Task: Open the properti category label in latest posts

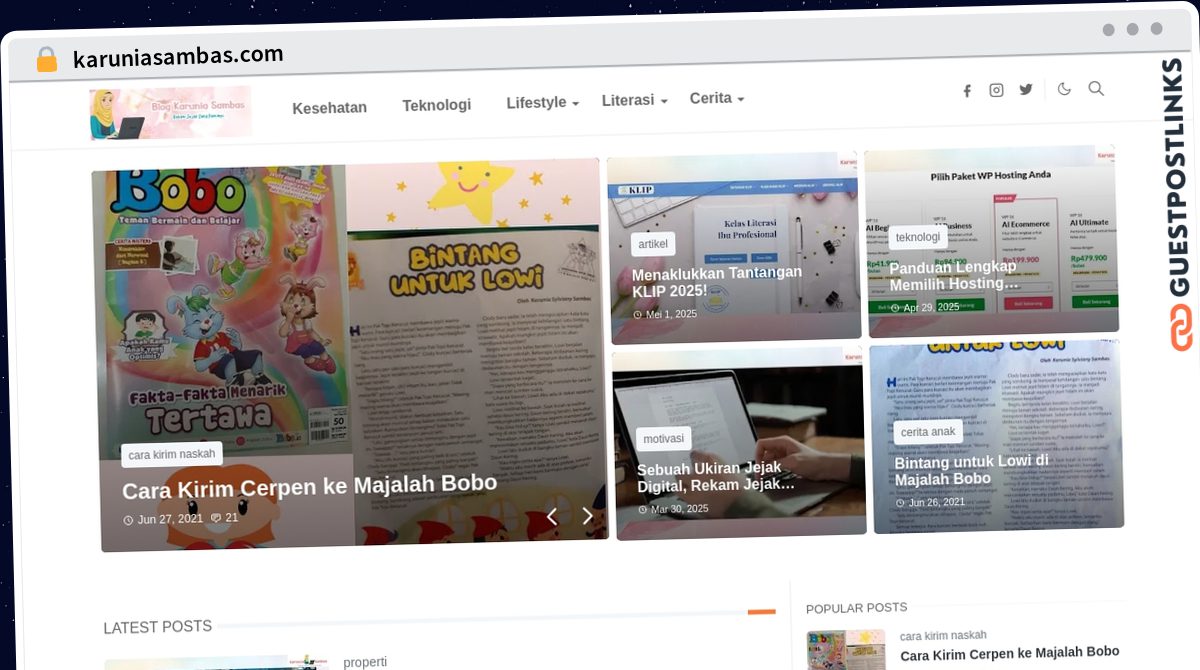Action: (x=365, y=662)
